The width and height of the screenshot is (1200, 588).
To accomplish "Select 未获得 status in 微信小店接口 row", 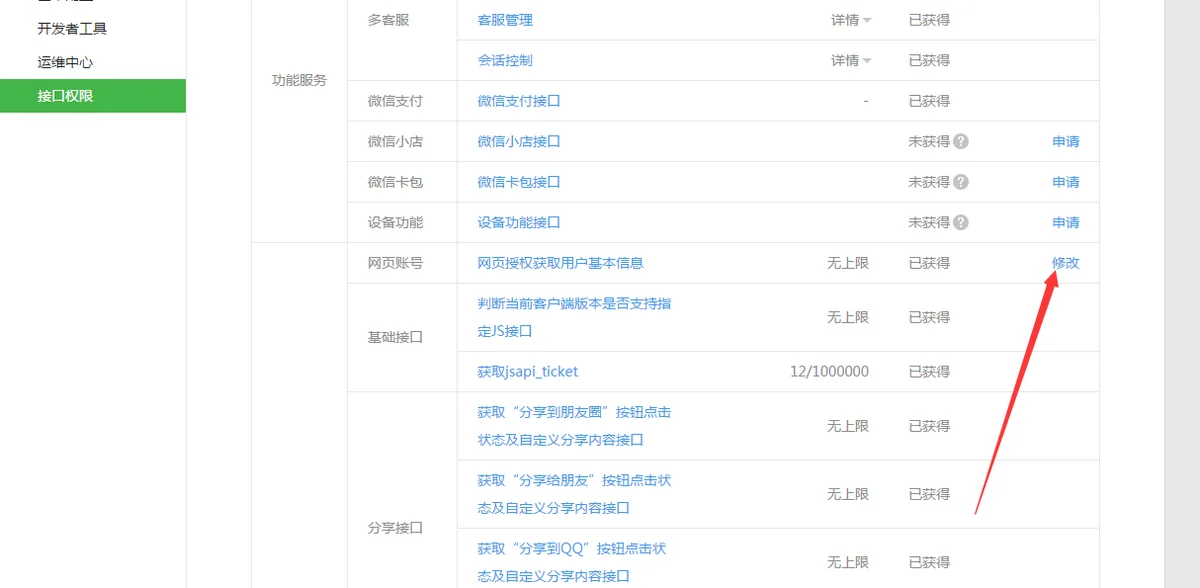I will point(929,141).
